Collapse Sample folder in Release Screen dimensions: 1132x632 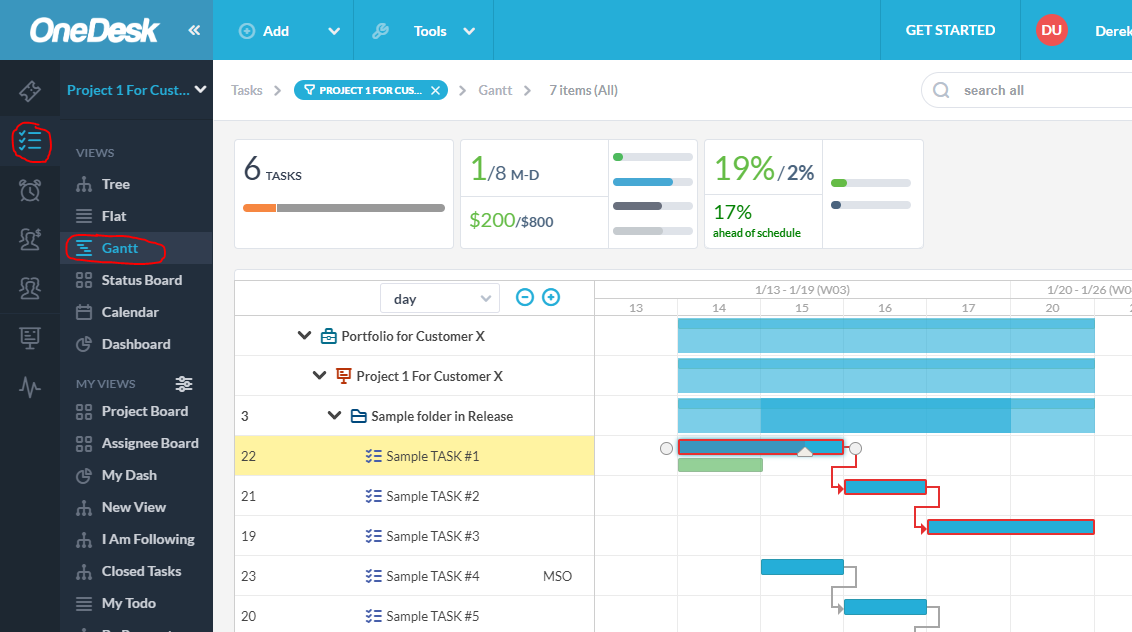click(335, 416)
